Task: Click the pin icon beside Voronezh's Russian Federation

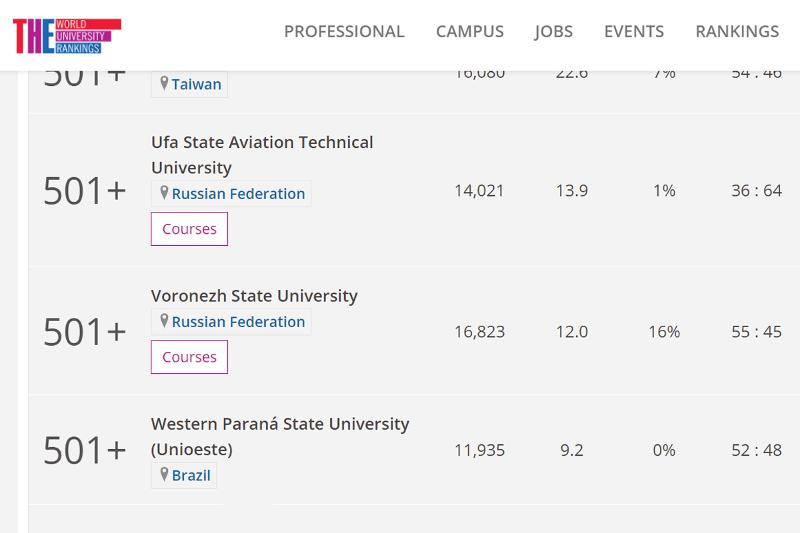Action: (164, 321)
